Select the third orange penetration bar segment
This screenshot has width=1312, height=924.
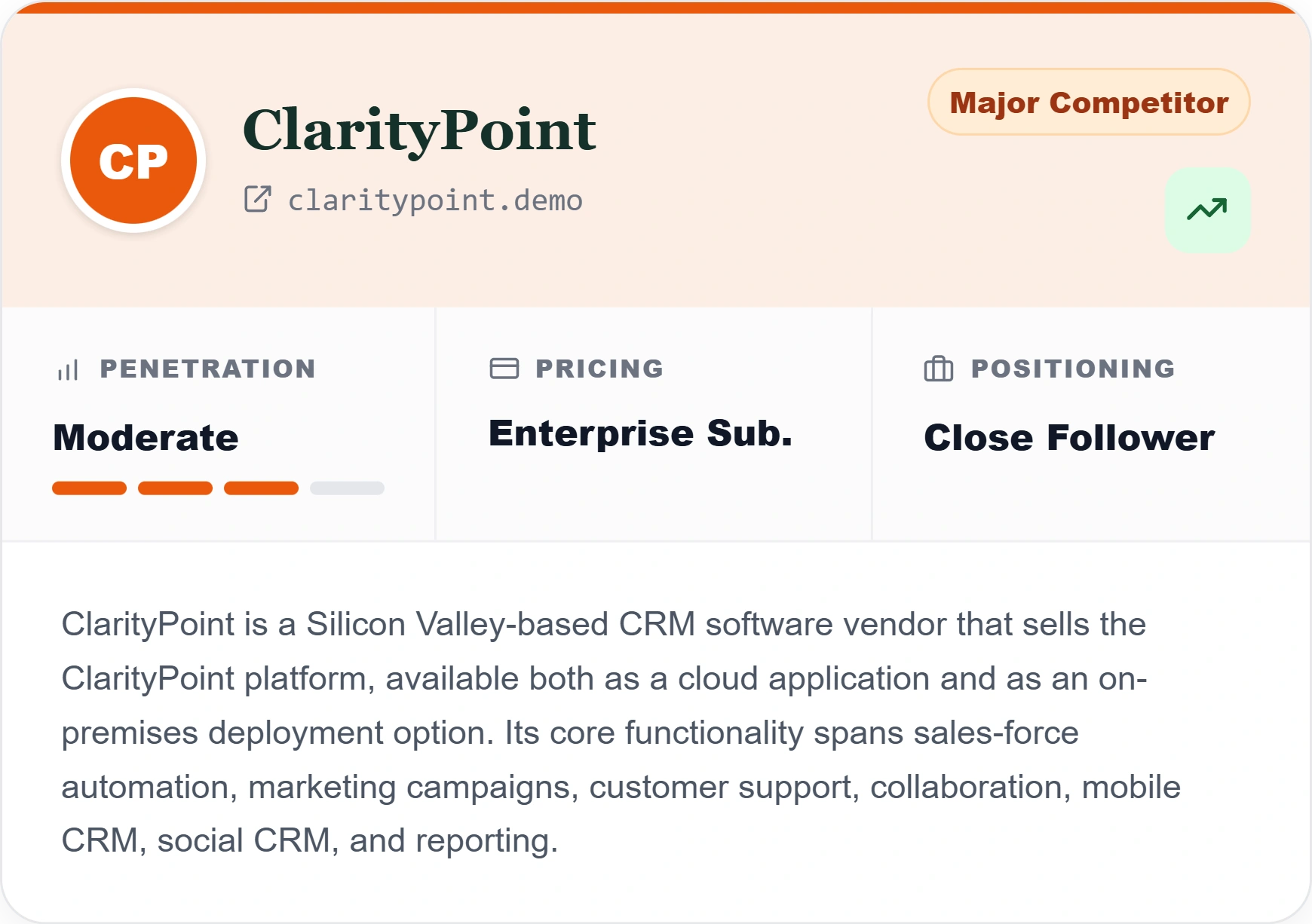tap(261, 488)
